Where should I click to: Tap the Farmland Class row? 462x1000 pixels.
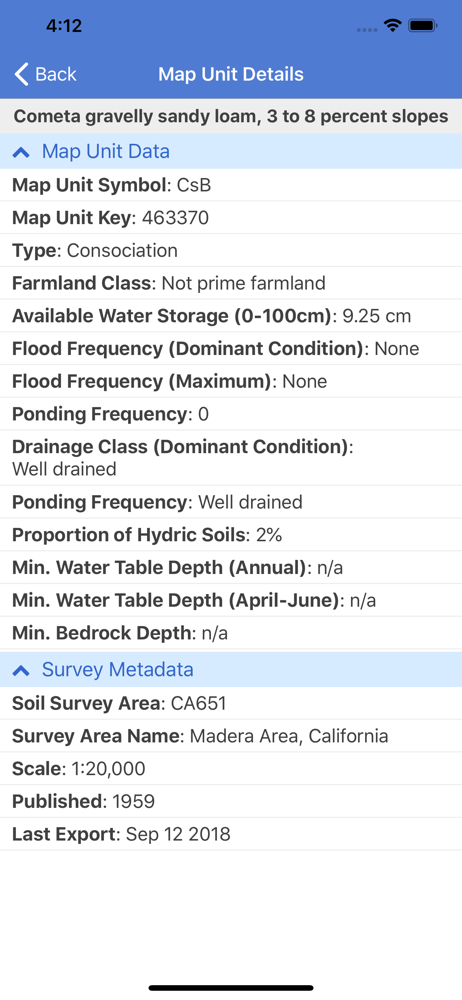[x=231, y=283]
